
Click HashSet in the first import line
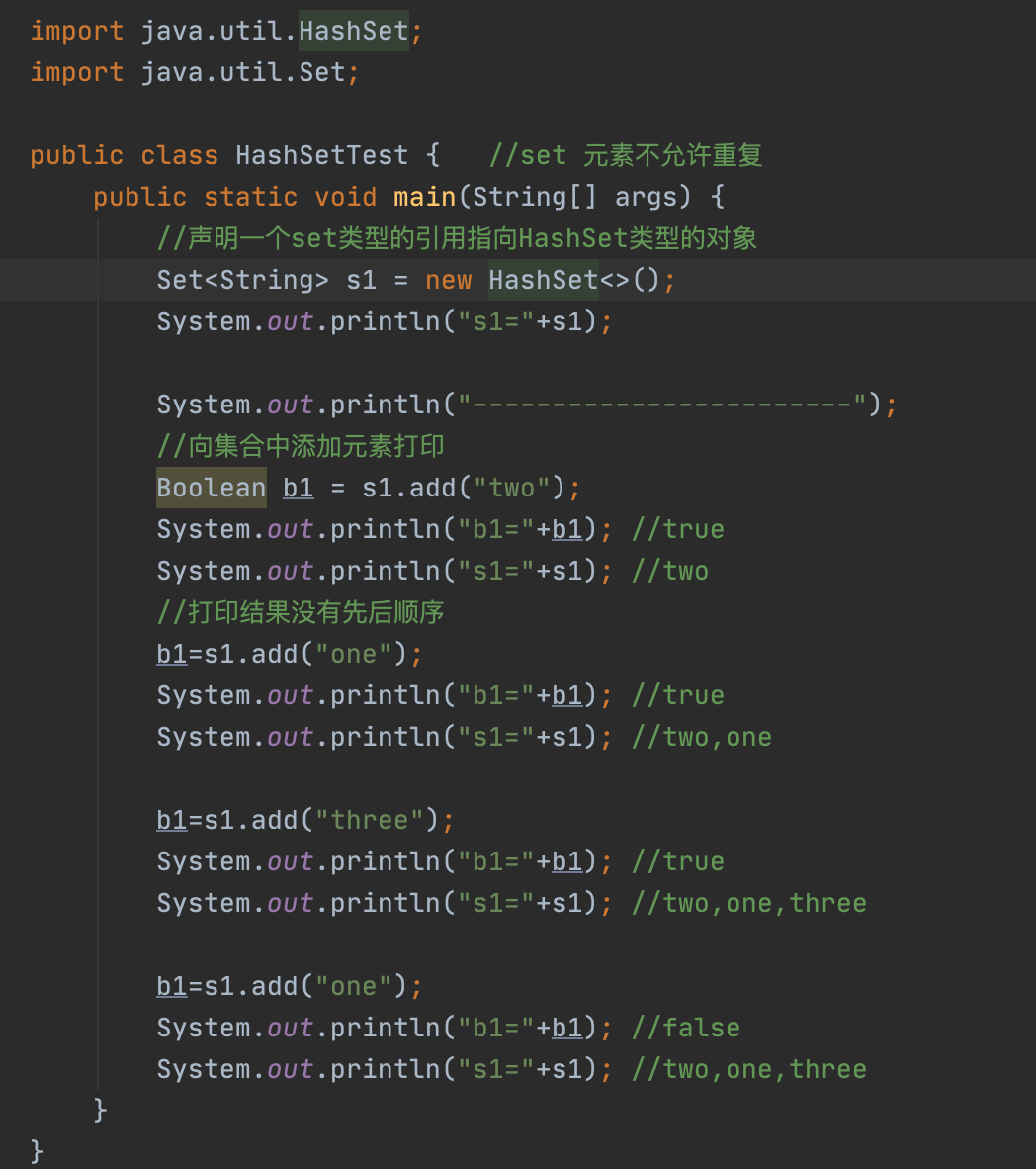coord(353,31)
